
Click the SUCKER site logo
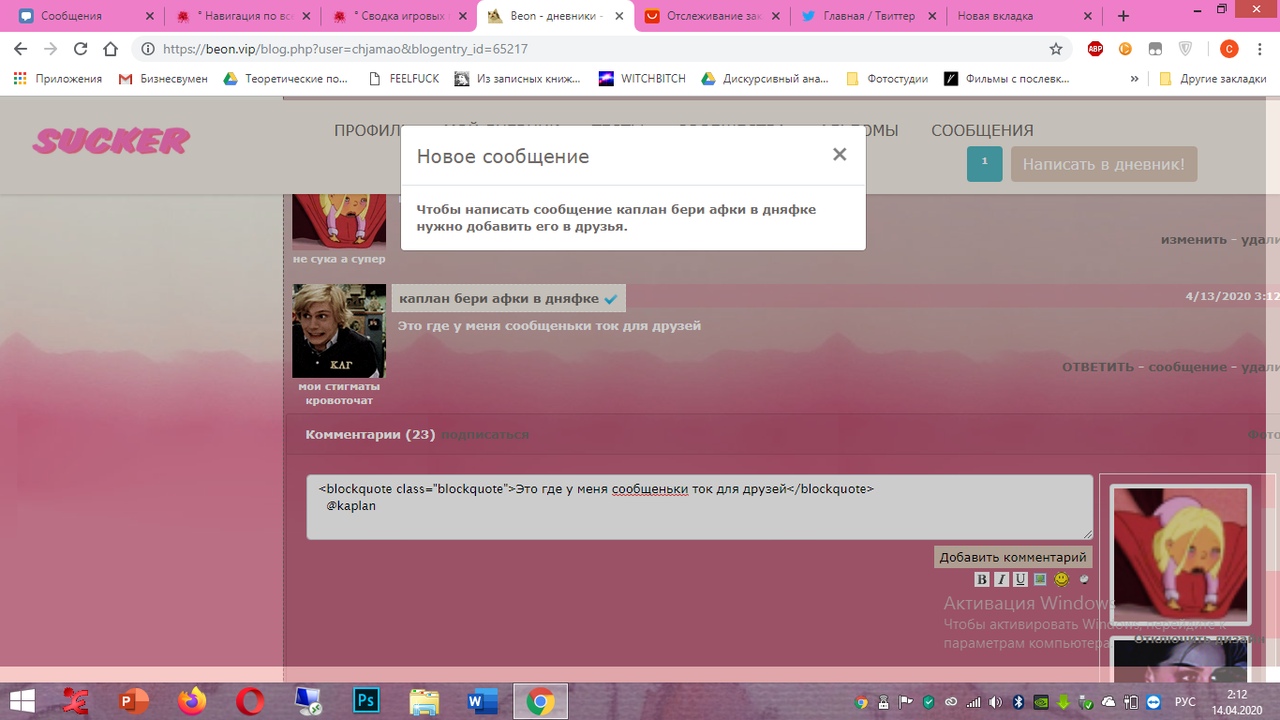click(x=111, y=141)
